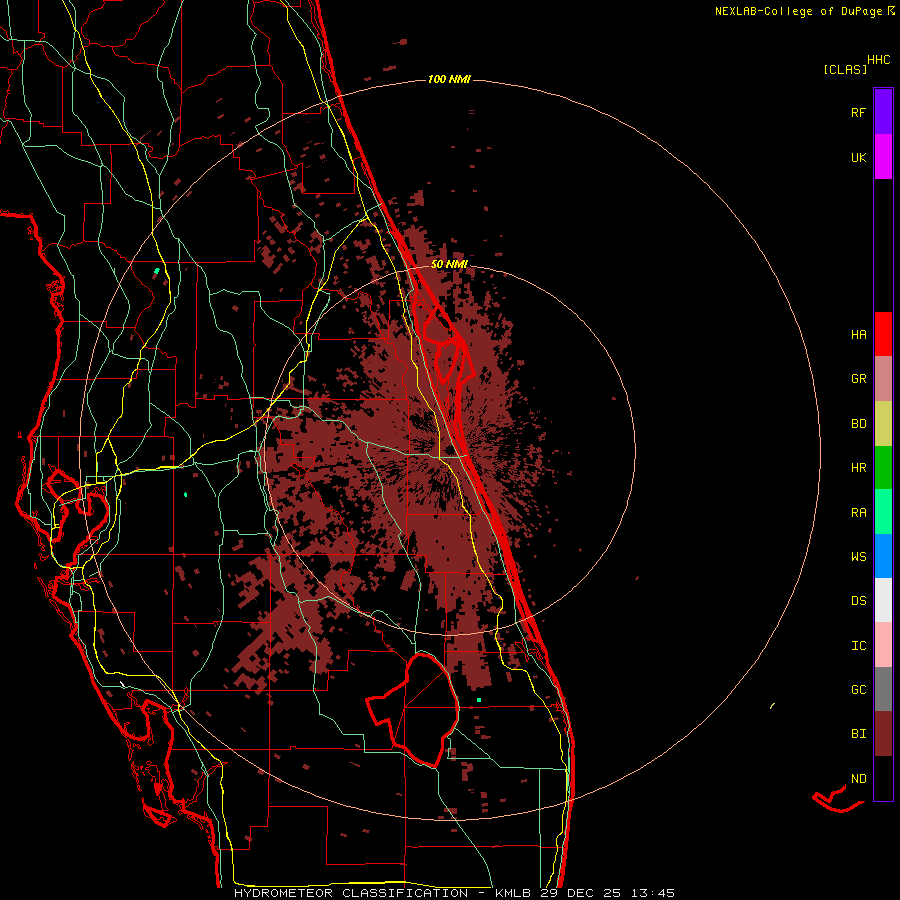Click the ND legend label
This screenshot has height=900, width=900.
tap(858, 779)
